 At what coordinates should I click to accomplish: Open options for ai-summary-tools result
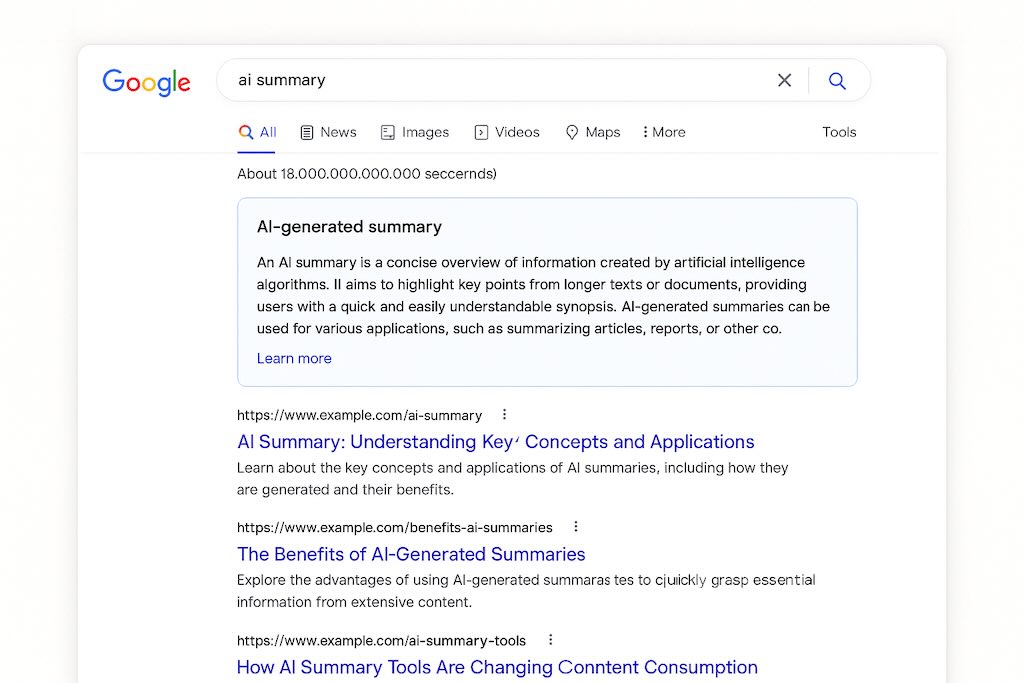click(x=551, y=640)
